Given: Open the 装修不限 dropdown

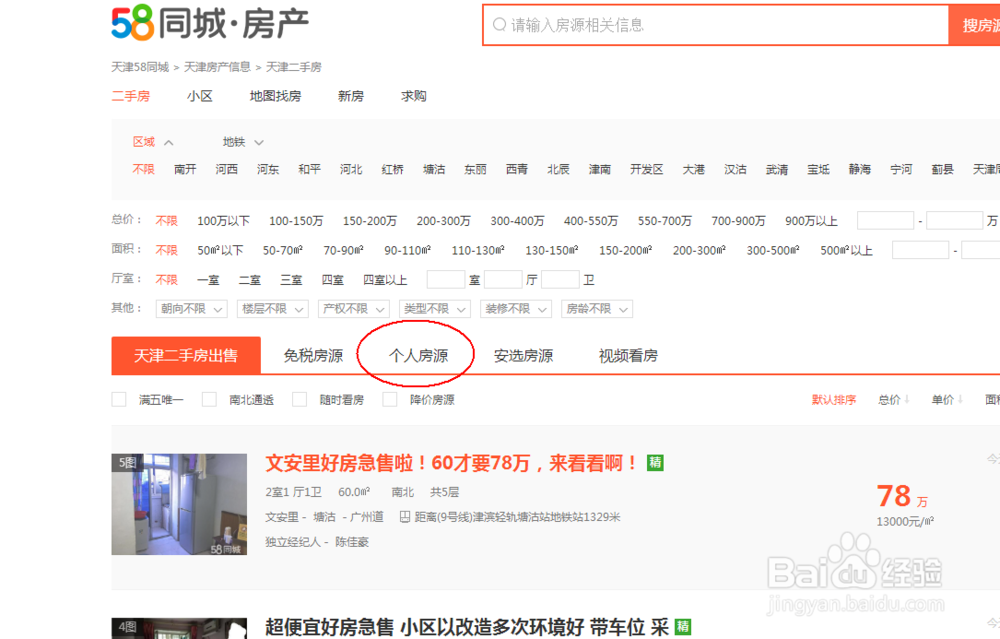Looking at the screenshot, I should [515, 309].
